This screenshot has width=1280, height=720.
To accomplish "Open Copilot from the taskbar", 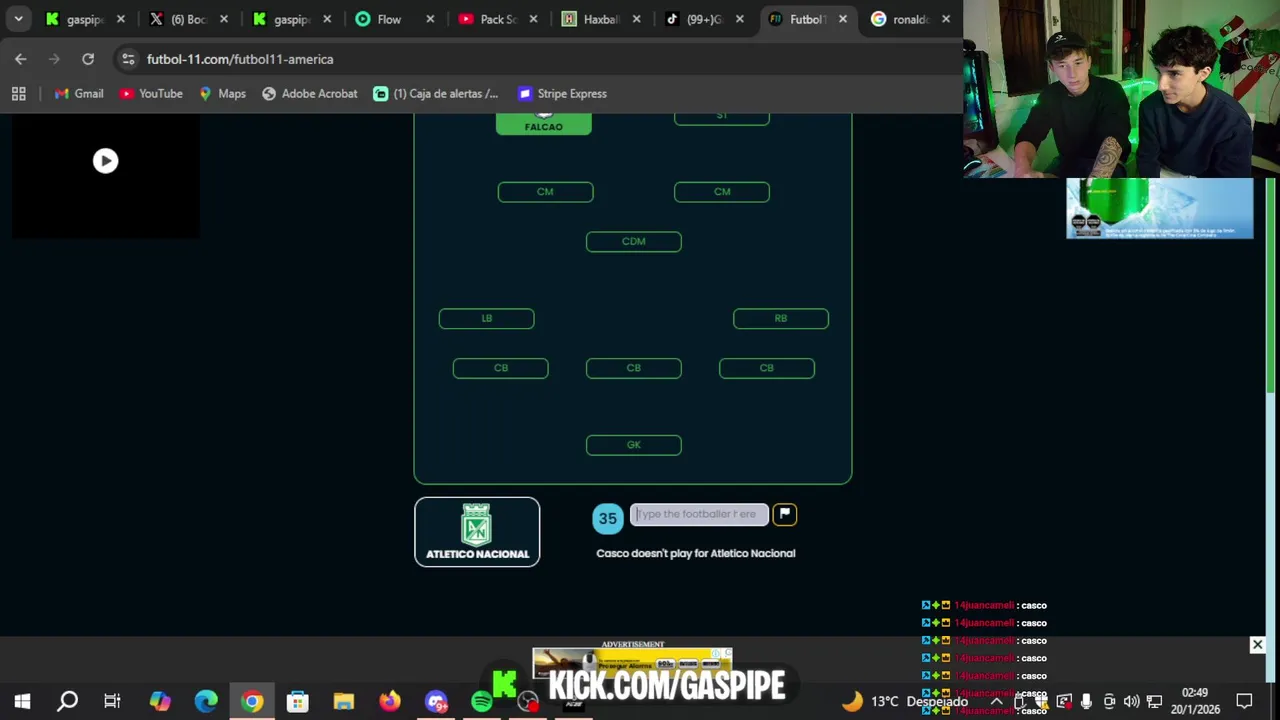I will [x=160, y=701].
